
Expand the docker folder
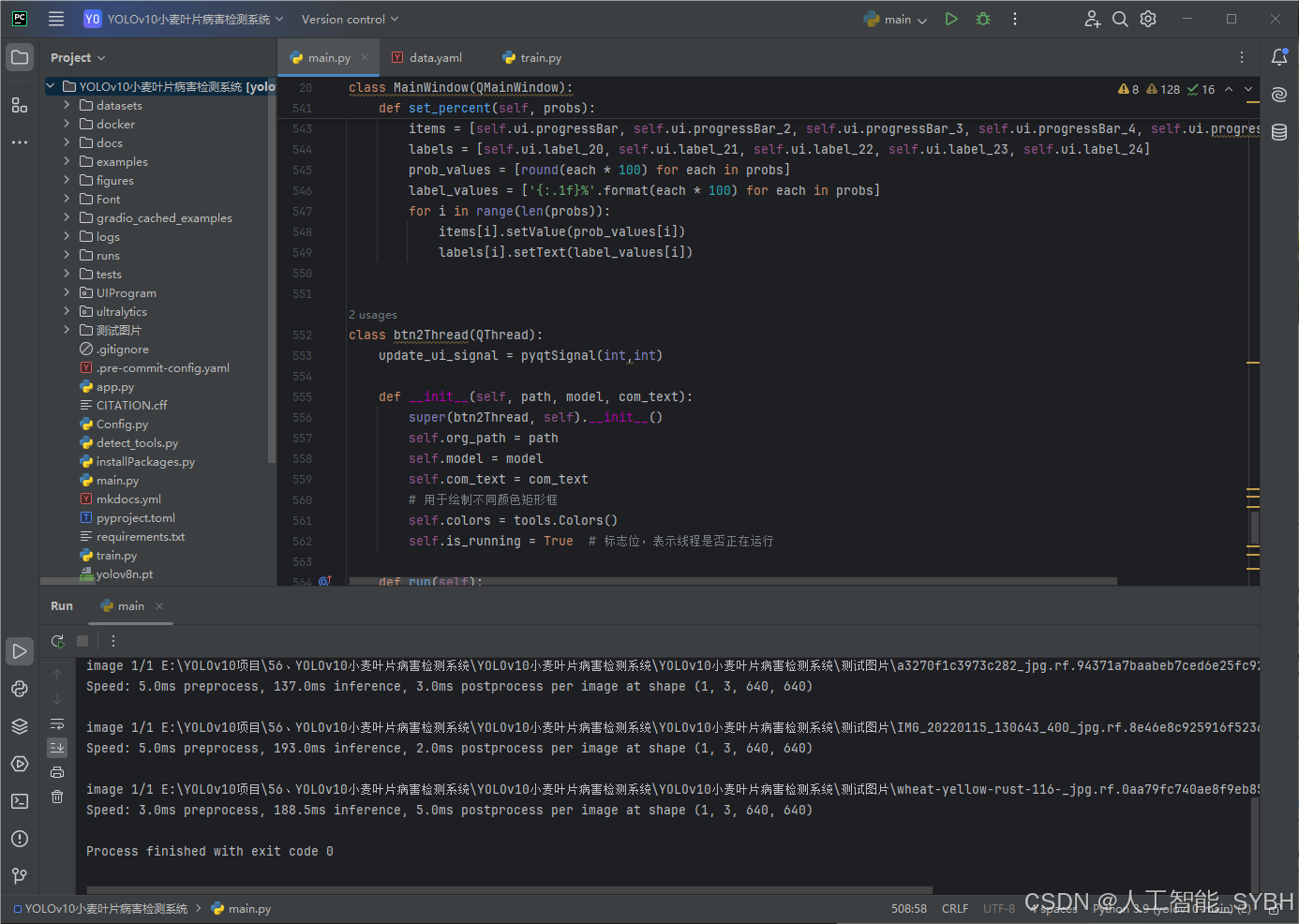[x=67, y=124]
